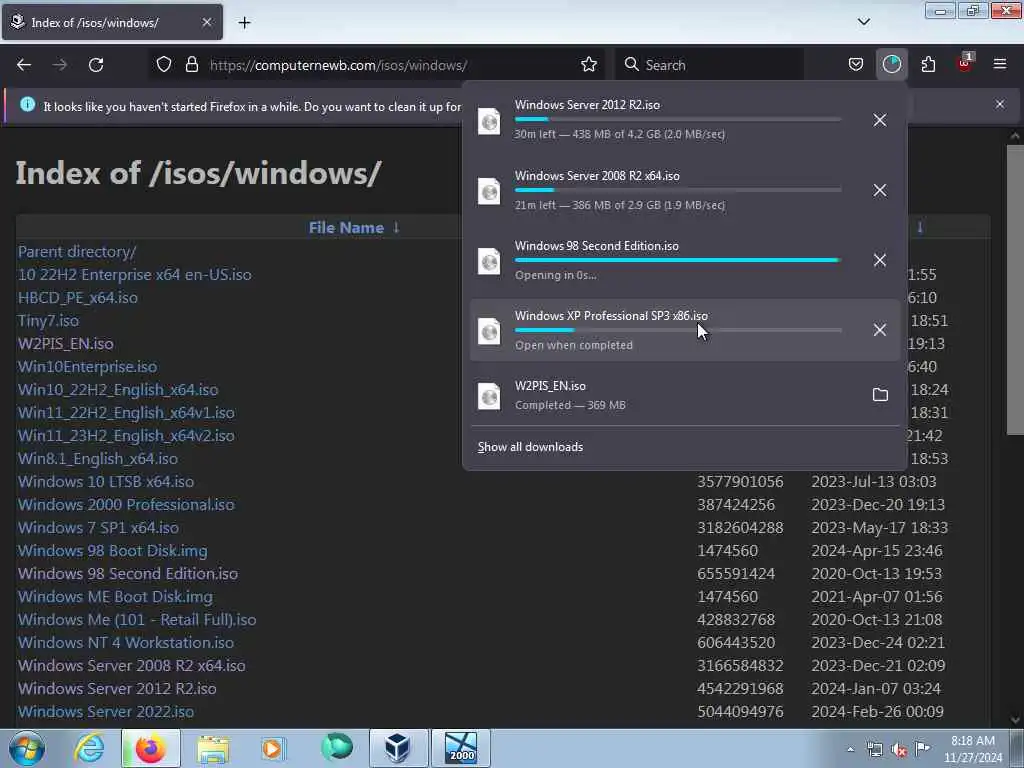Click the Windows Server 2008 R2 download progress bar
1024x768 pixels.
(x=678, y=190)
